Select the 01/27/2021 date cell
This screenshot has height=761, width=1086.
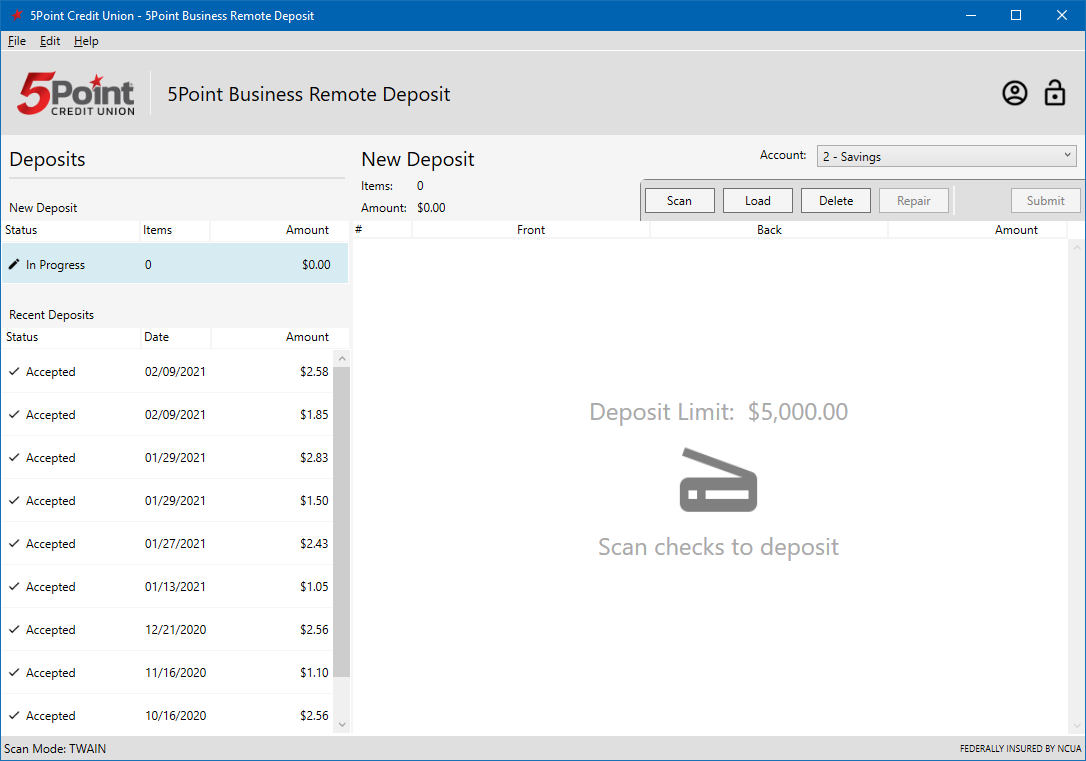(x=175, y=544)
